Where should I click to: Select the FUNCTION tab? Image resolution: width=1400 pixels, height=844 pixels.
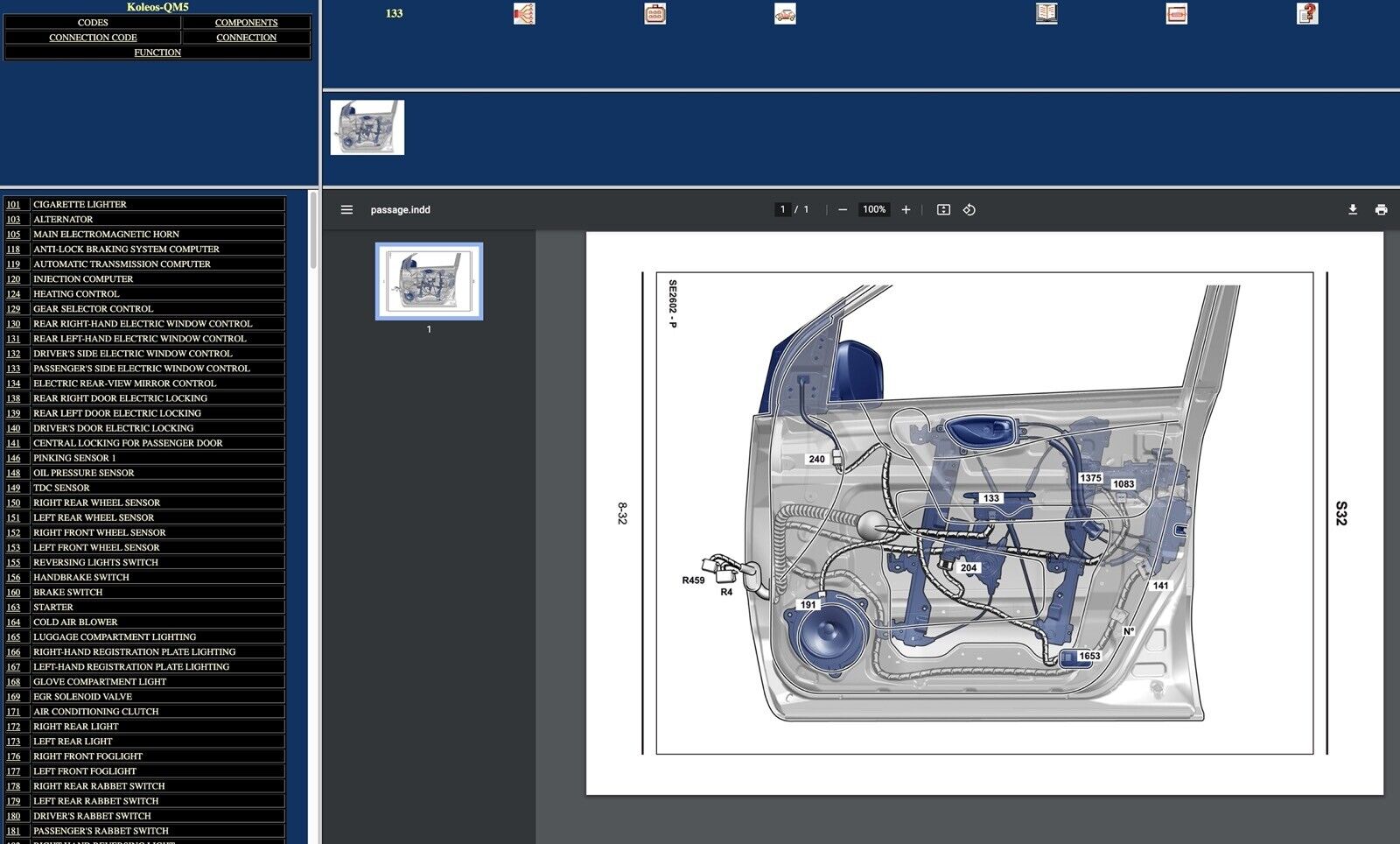(157, 53)
